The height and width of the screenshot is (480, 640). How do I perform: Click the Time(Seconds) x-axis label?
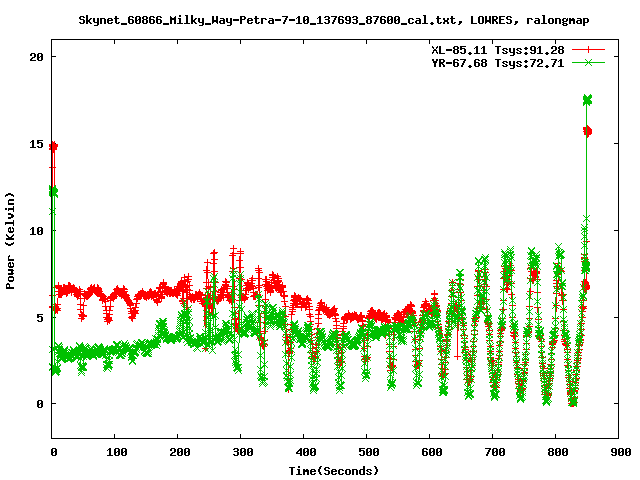coord(334,471)
